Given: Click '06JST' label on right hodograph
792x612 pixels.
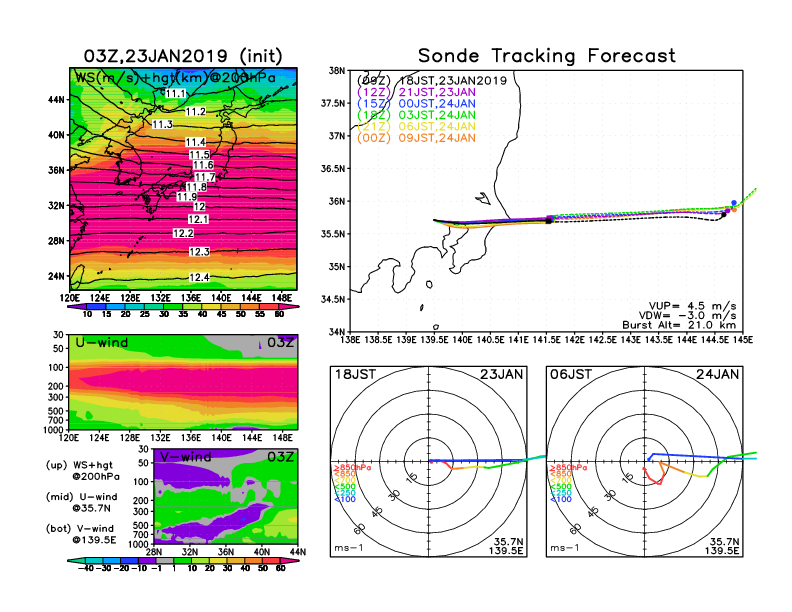Looking at the screenshot, I should tap(571, 375).
